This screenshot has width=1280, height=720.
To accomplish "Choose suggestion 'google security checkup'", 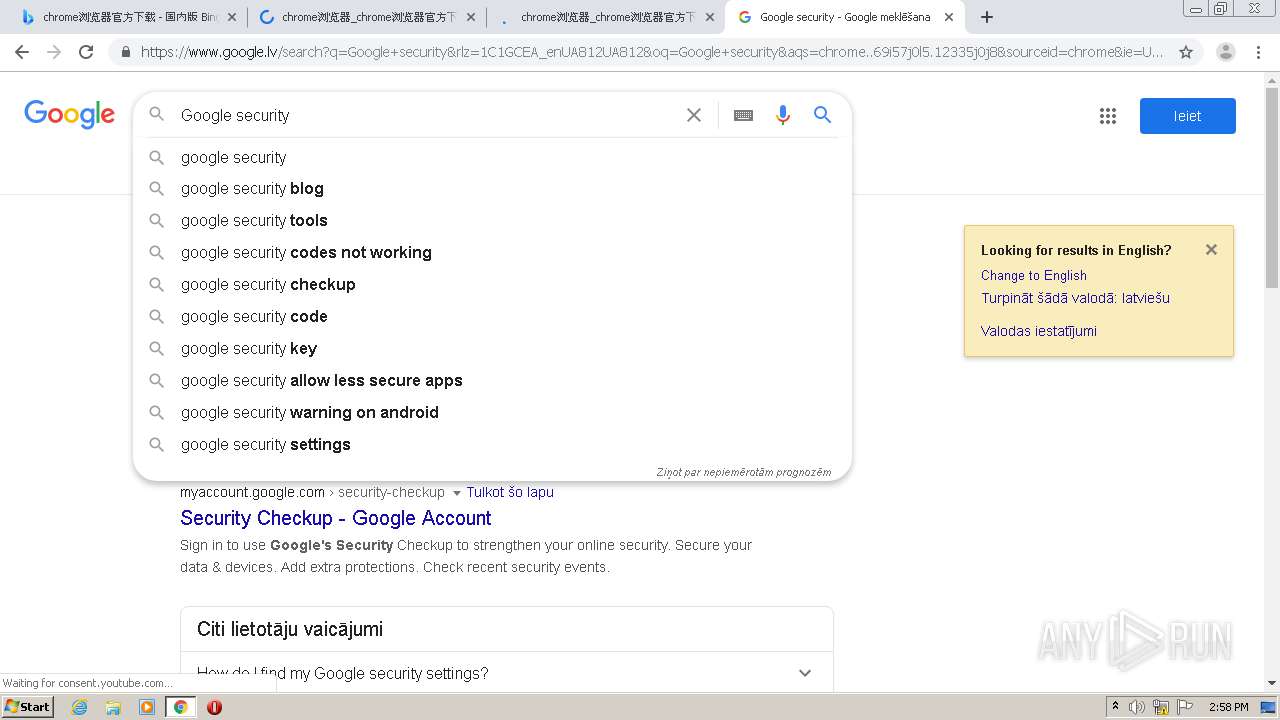I will pos(492,284).
